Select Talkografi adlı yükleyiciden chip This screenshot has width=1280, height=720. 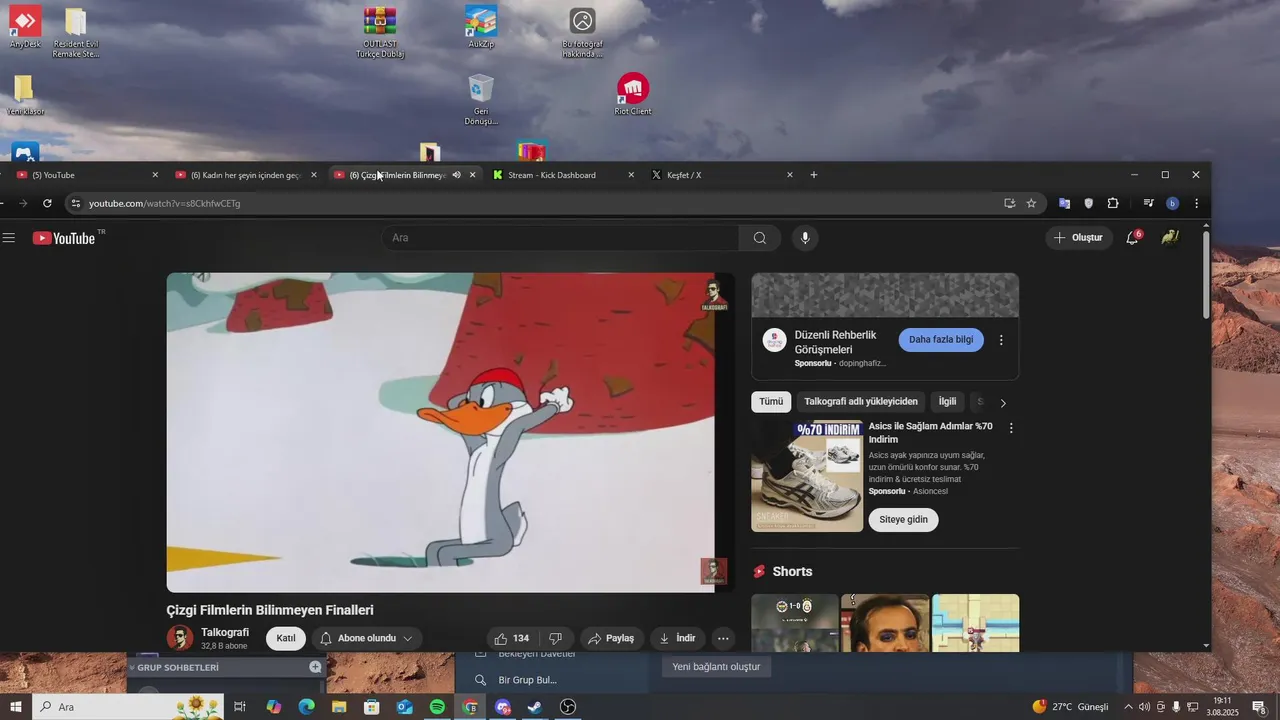point(861,402)
